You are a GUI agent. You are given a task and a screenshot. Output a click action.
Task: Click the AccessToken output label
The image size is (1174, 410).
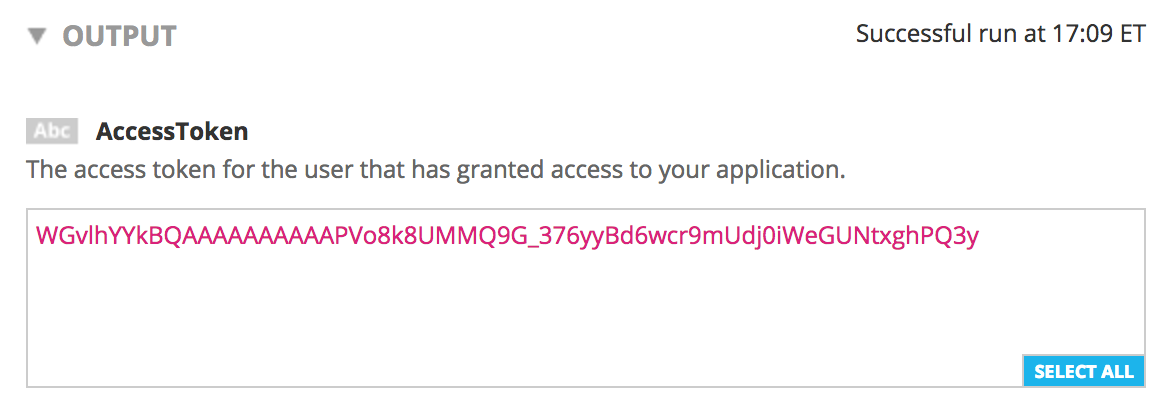click(172, 131)
